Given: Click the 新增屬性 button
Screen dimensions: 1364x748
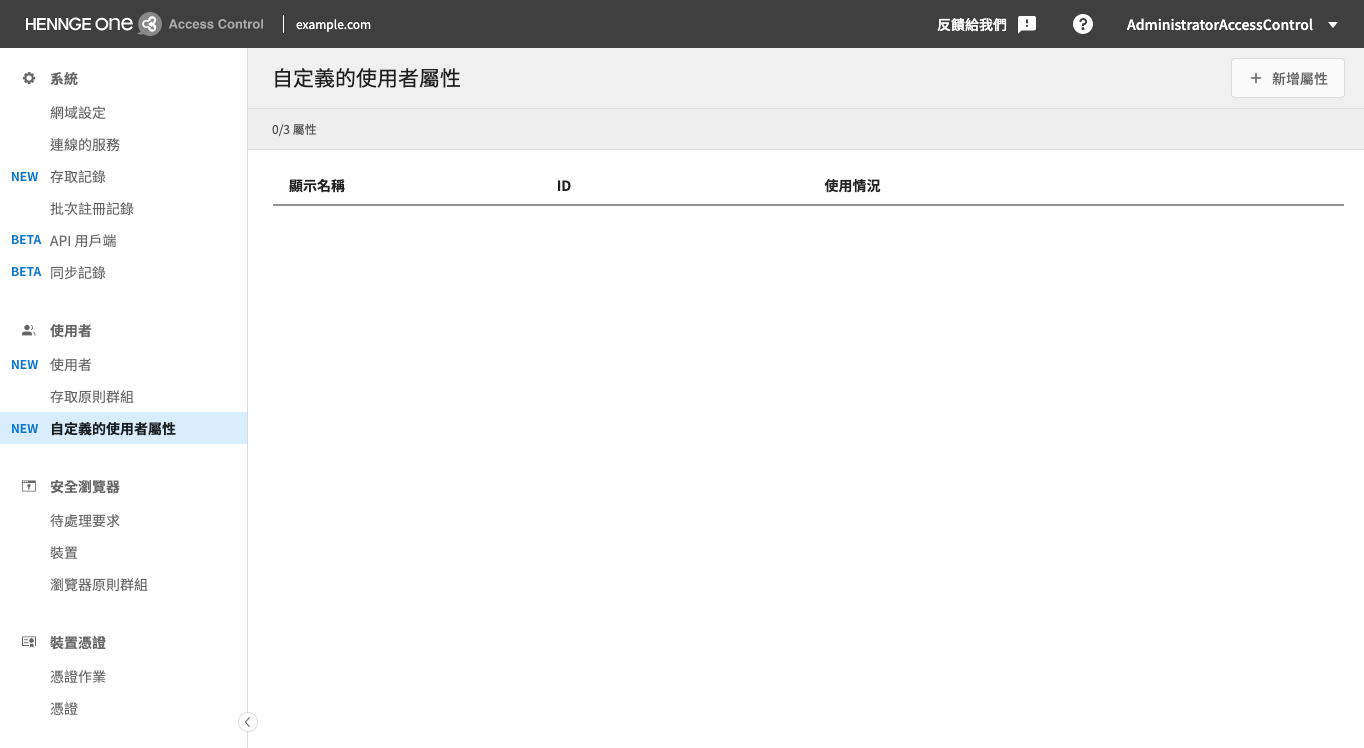Looking at the screenshot, I should pyautogui.click(x=1288, y=78).
